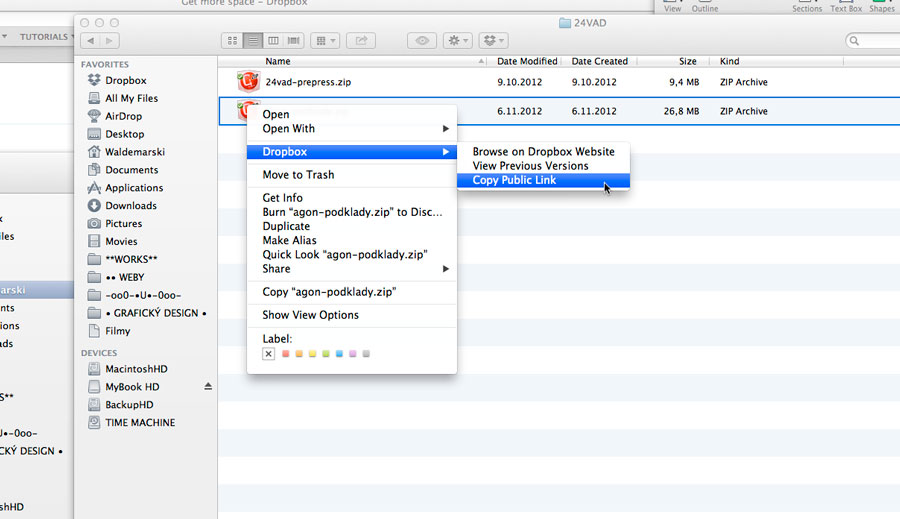Choose Burn "agon-podklady.zip" to Disc
Viewport: 900px width, 519px height.
tap(352, 212)
